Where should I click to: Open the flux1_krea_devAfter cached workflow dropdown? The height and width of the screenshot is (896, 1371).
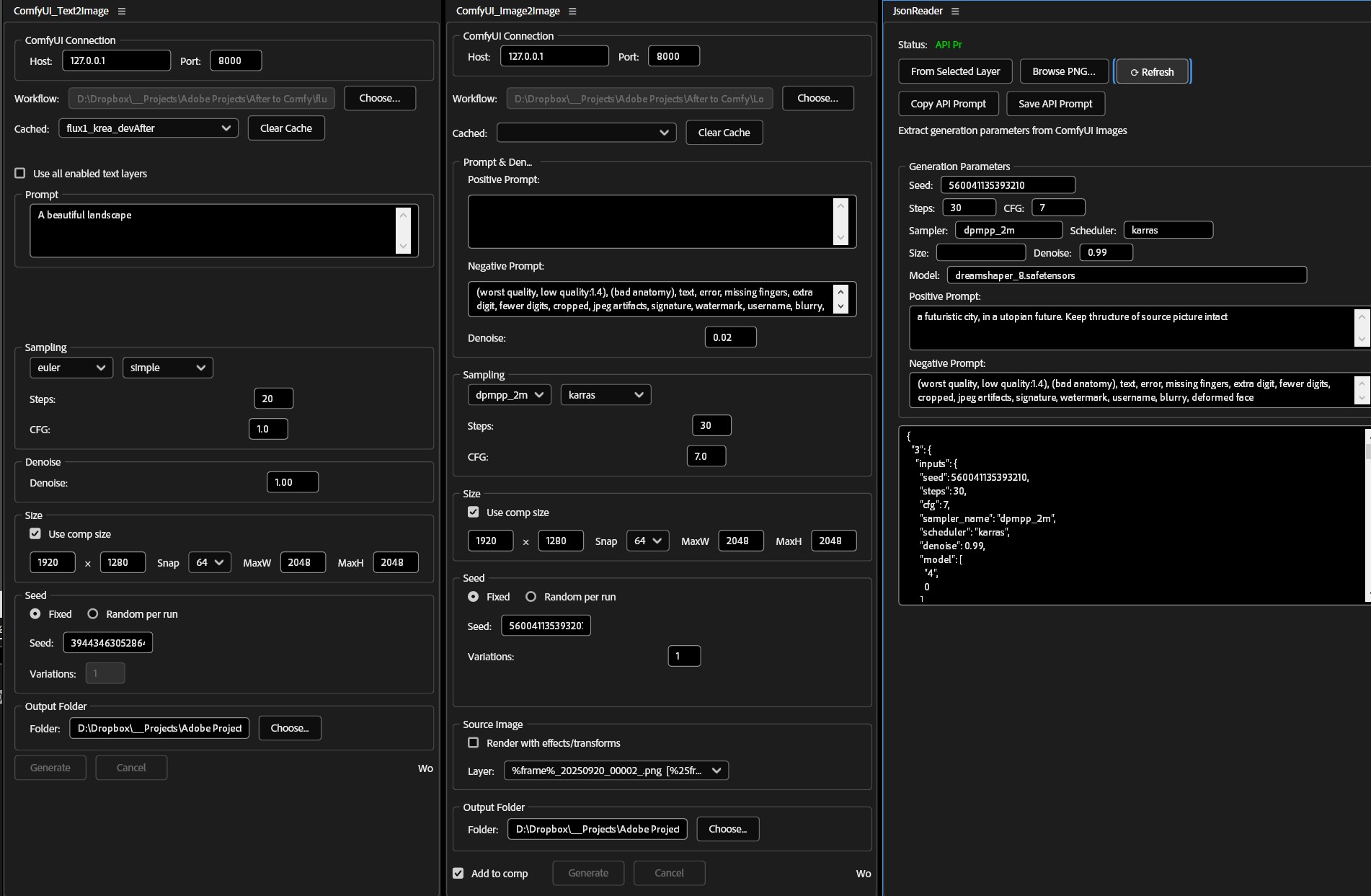click(x=148, y=128)
